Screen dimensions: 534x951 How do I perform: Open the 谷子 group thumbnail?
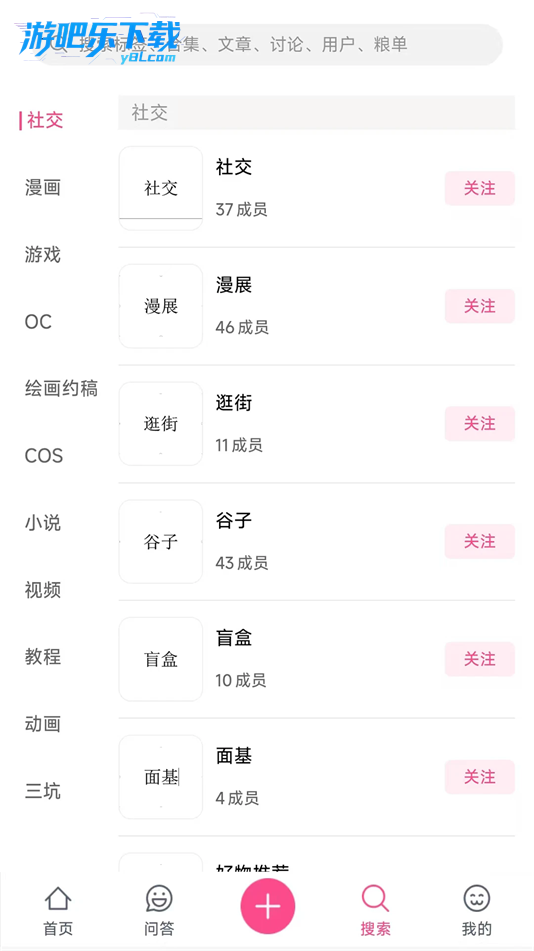click(x=161, y=542)
